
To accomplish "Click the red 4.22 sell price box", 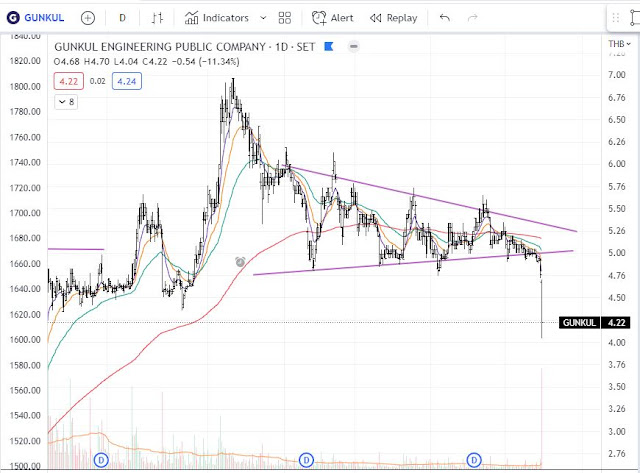I will pyautogui.click(x=69, y=81).
